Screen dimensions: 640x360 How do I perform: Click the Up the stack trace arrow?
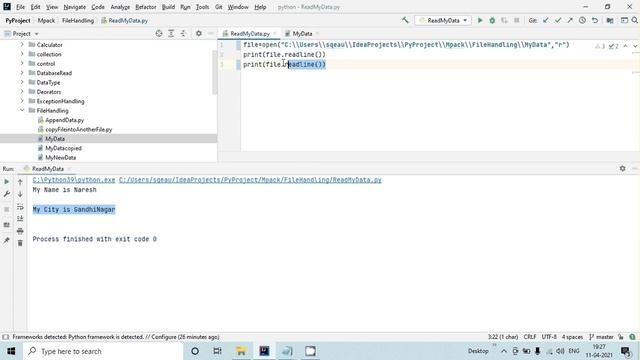pyautogui.click(x=20, y=182)
